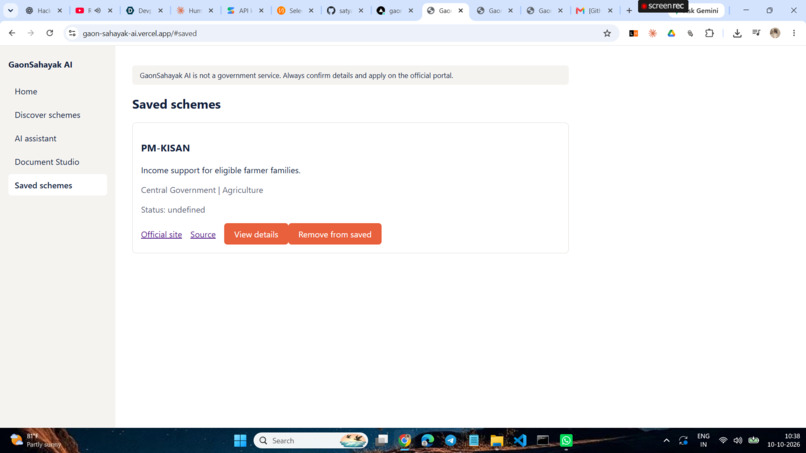Open the Google Drive extension icon
The image size is (806, 453).
click(x=671, y=33)
